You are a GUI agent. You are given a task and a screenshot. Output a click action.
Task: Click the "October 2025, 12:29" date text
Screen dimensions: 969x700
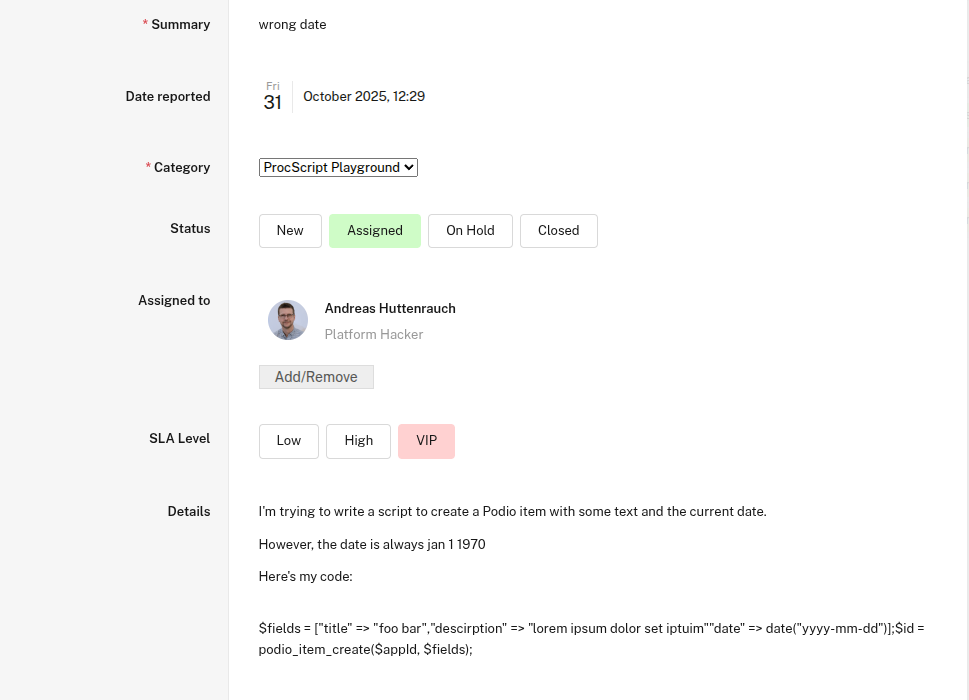coord(364,97)
